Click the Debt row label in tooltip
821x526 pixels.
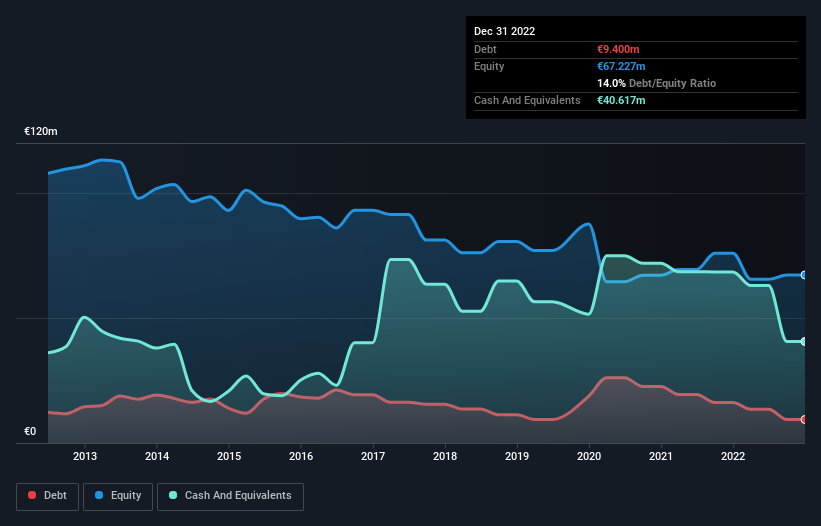pyautogui.click(x=485, y=49)
